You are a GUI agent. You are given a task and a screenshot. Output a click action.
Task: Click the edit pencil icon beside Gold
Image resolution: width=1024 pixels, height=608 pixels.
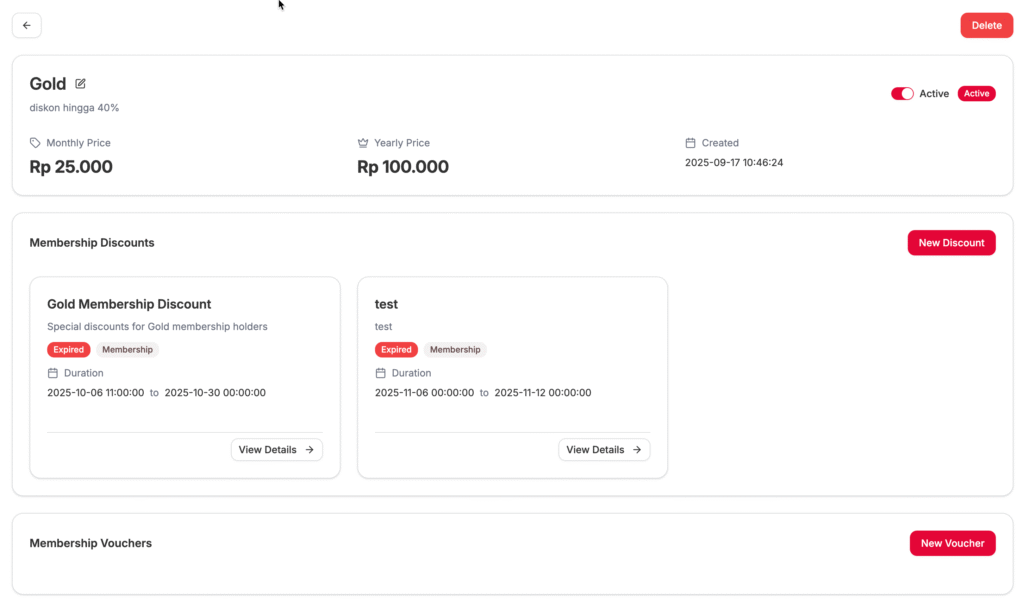pos(81,84)
